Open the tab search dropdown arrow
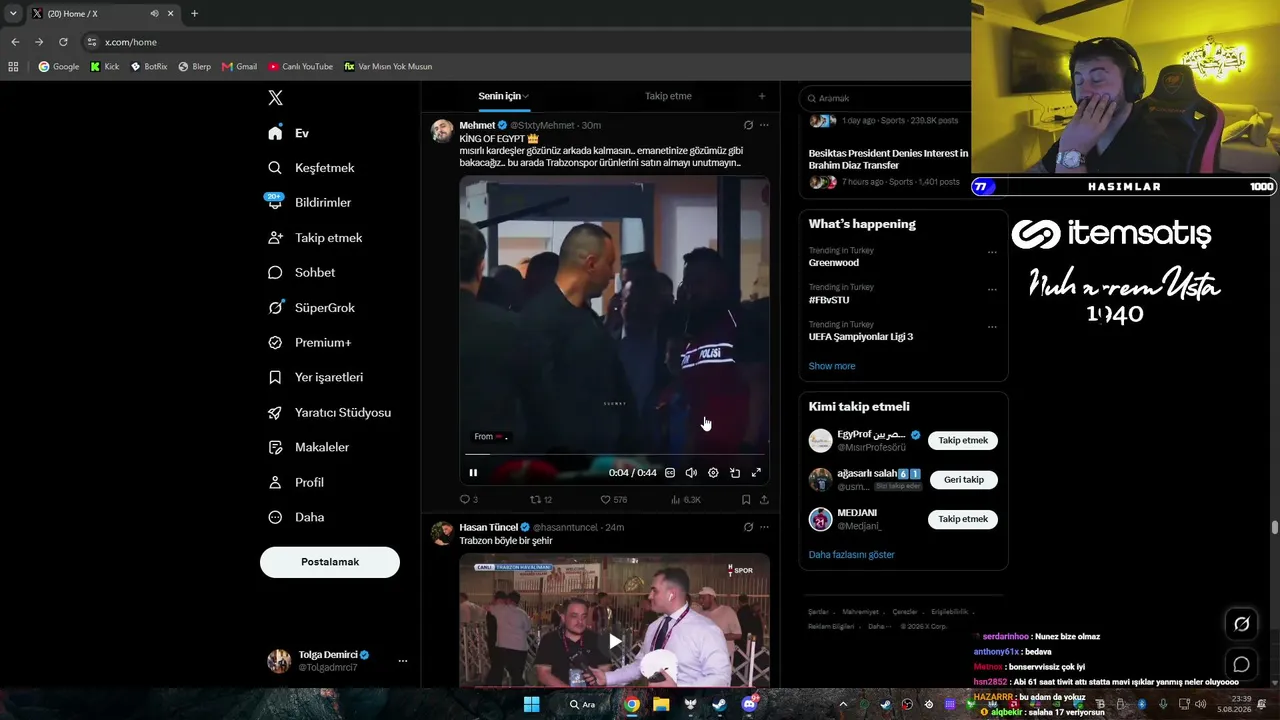Image resolution: width=1280 pixels, height=720 pixels. tap(13, 14)
